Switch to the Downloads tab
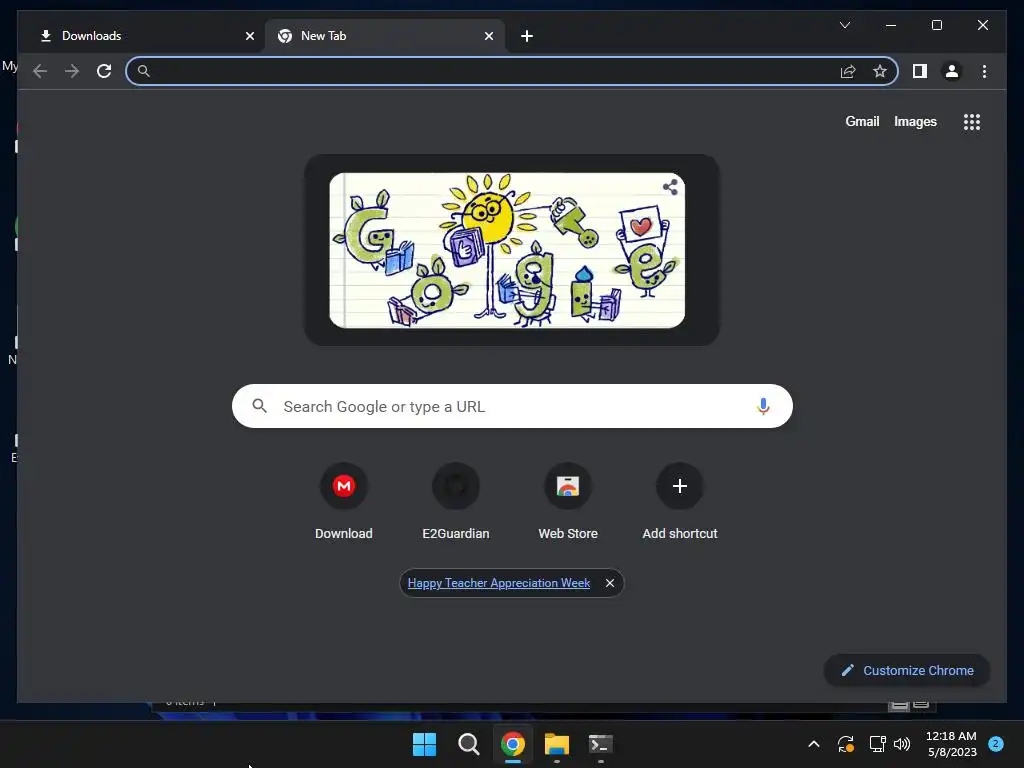Viewport: 1024px width, 768px height. pos(141,36)
